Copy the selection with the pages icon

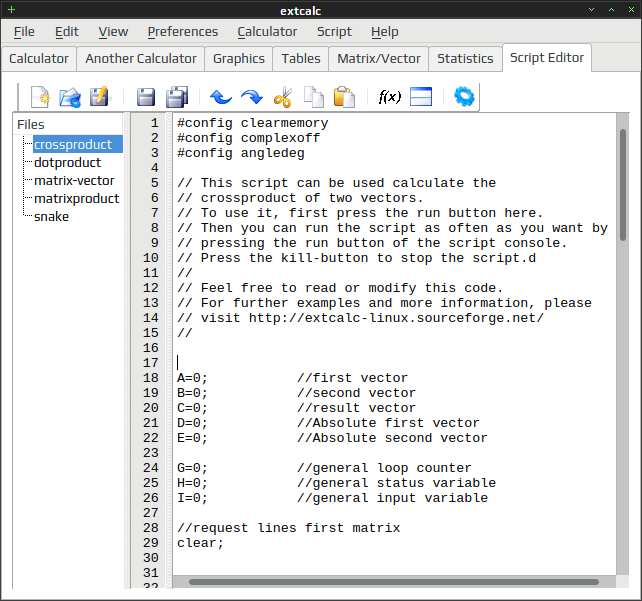(x=314, y=97)
